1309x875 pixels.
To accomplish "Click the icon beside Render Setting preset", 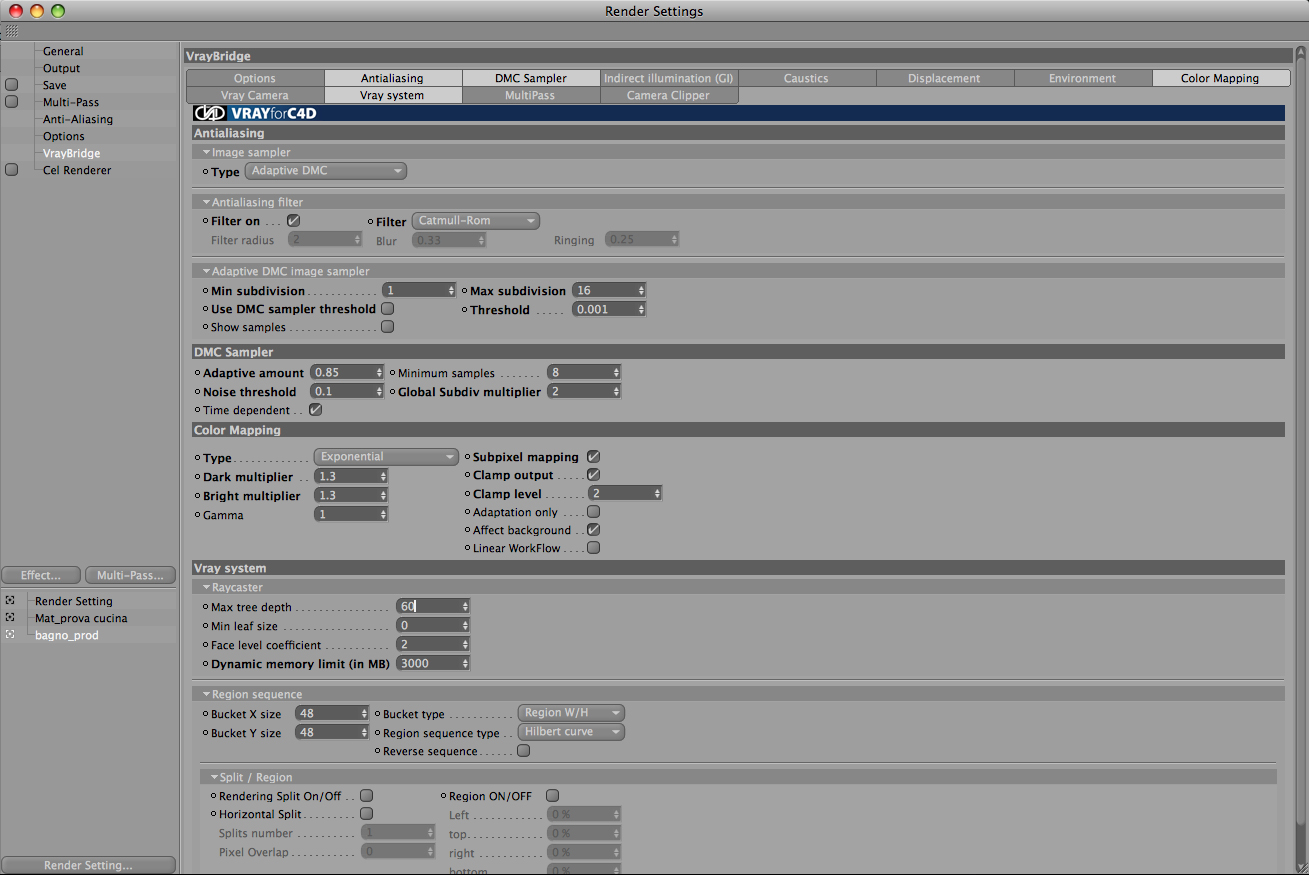I will point(10,601).
